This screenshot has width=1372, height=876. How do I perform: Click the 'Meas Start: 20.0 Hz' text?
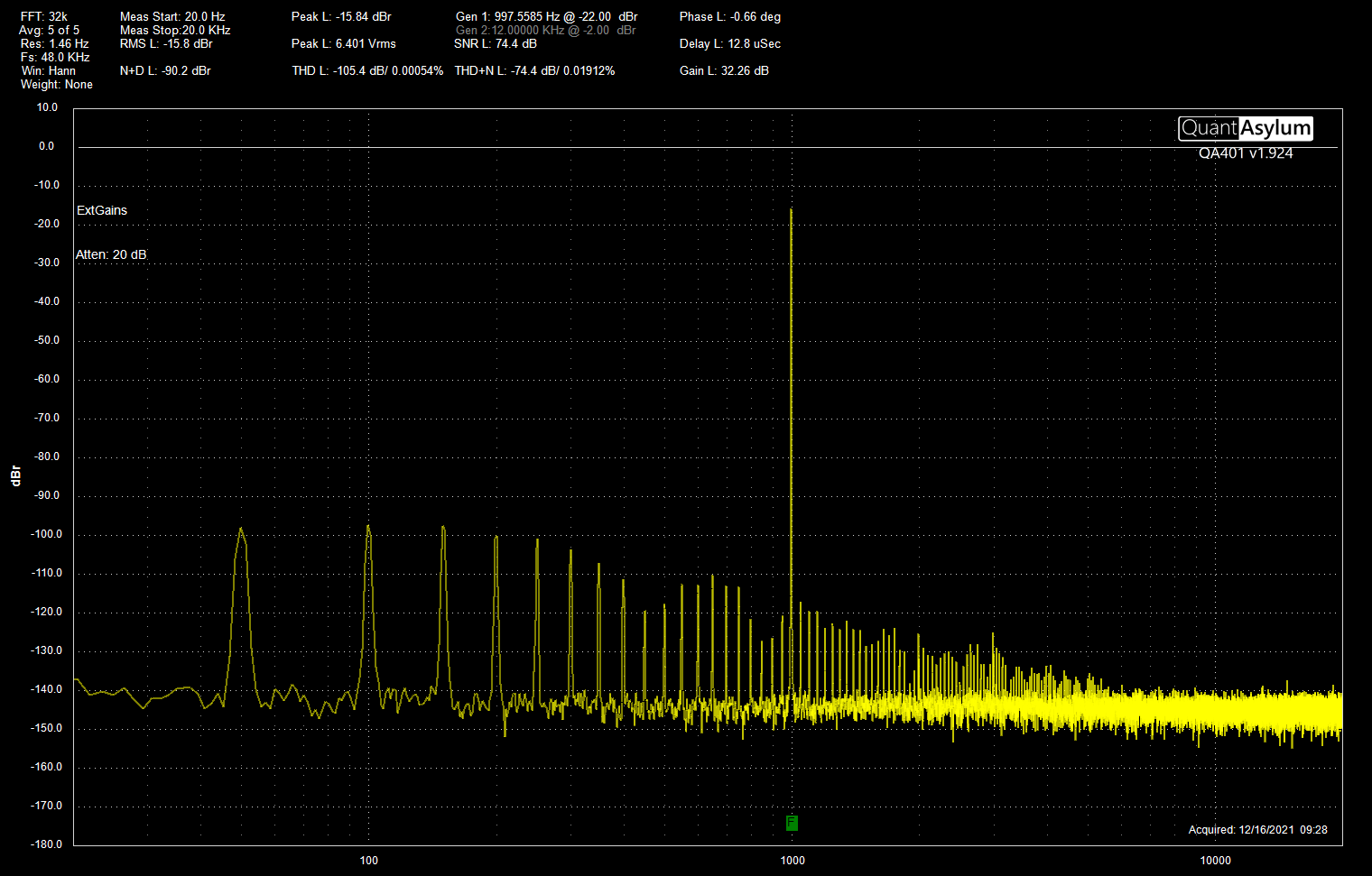[x=172, y=16]
